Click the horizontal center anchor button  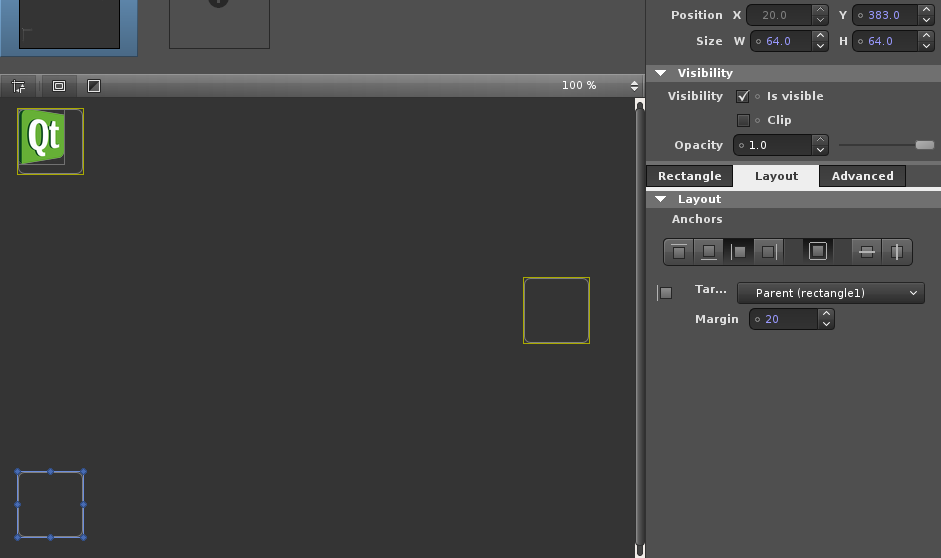(x=896, y=252)
